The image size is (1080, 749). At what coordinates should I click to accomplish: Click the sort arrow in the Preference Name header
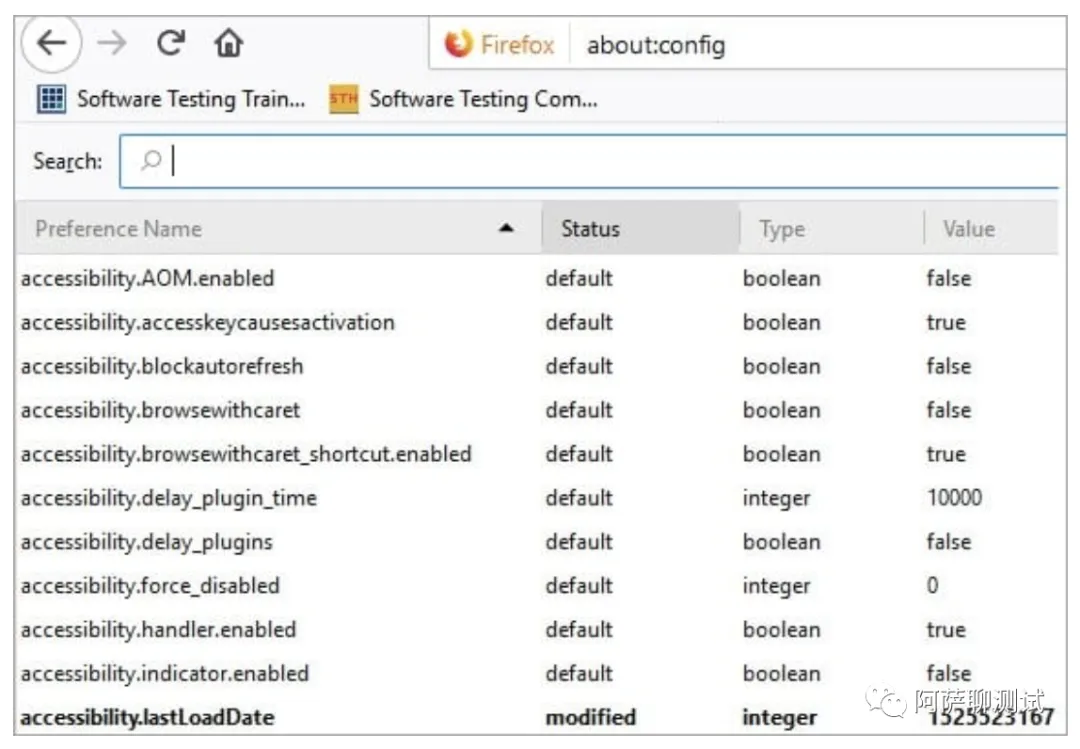[506, 229]
